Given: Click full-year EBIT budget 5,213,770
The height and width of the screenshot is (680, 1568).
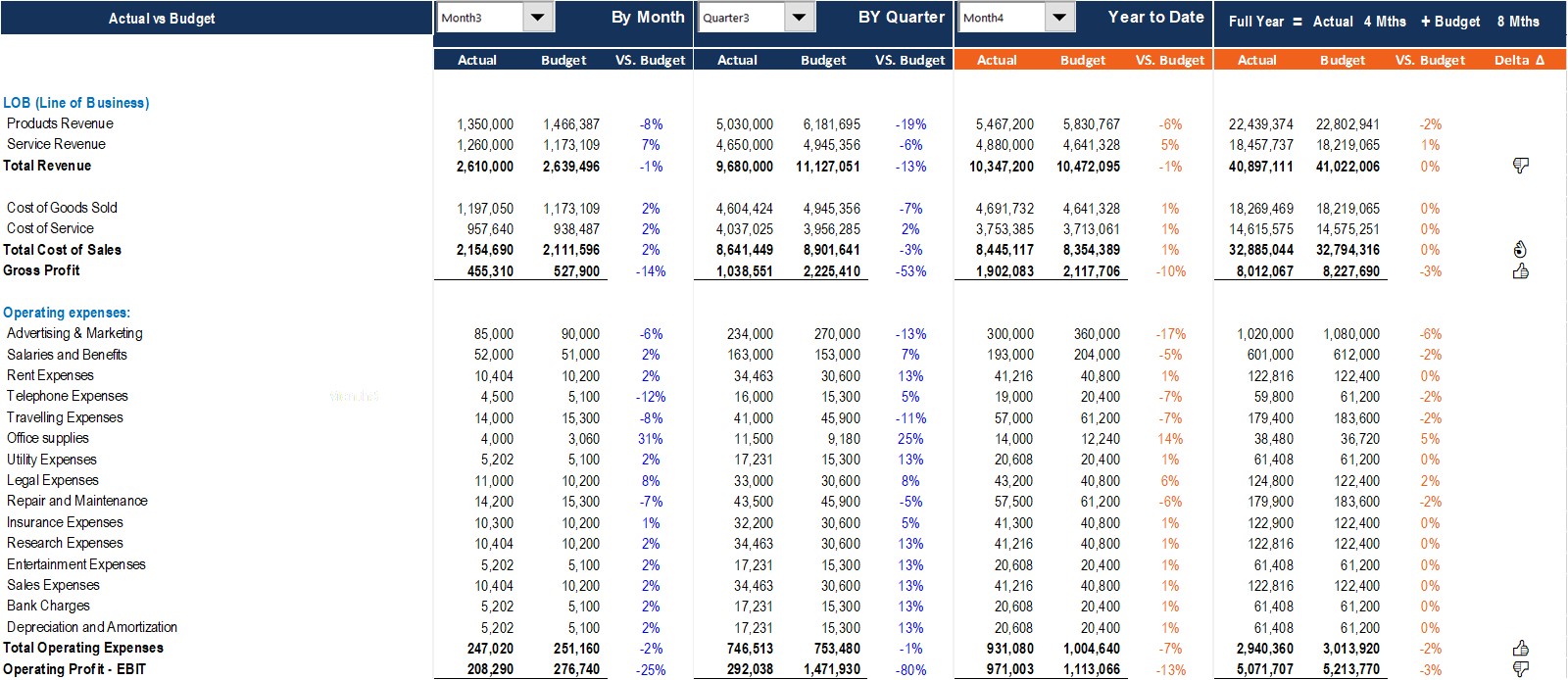Looking at the screenshot, I should pyautogui.click(x=1350, y=670).
